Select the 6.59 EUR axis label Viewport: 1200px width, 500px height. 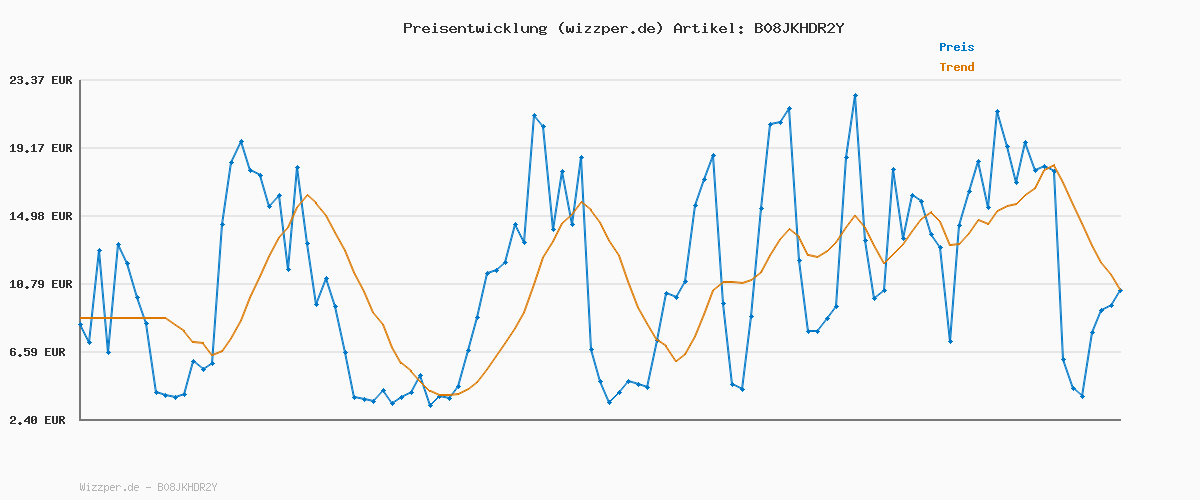42,352
